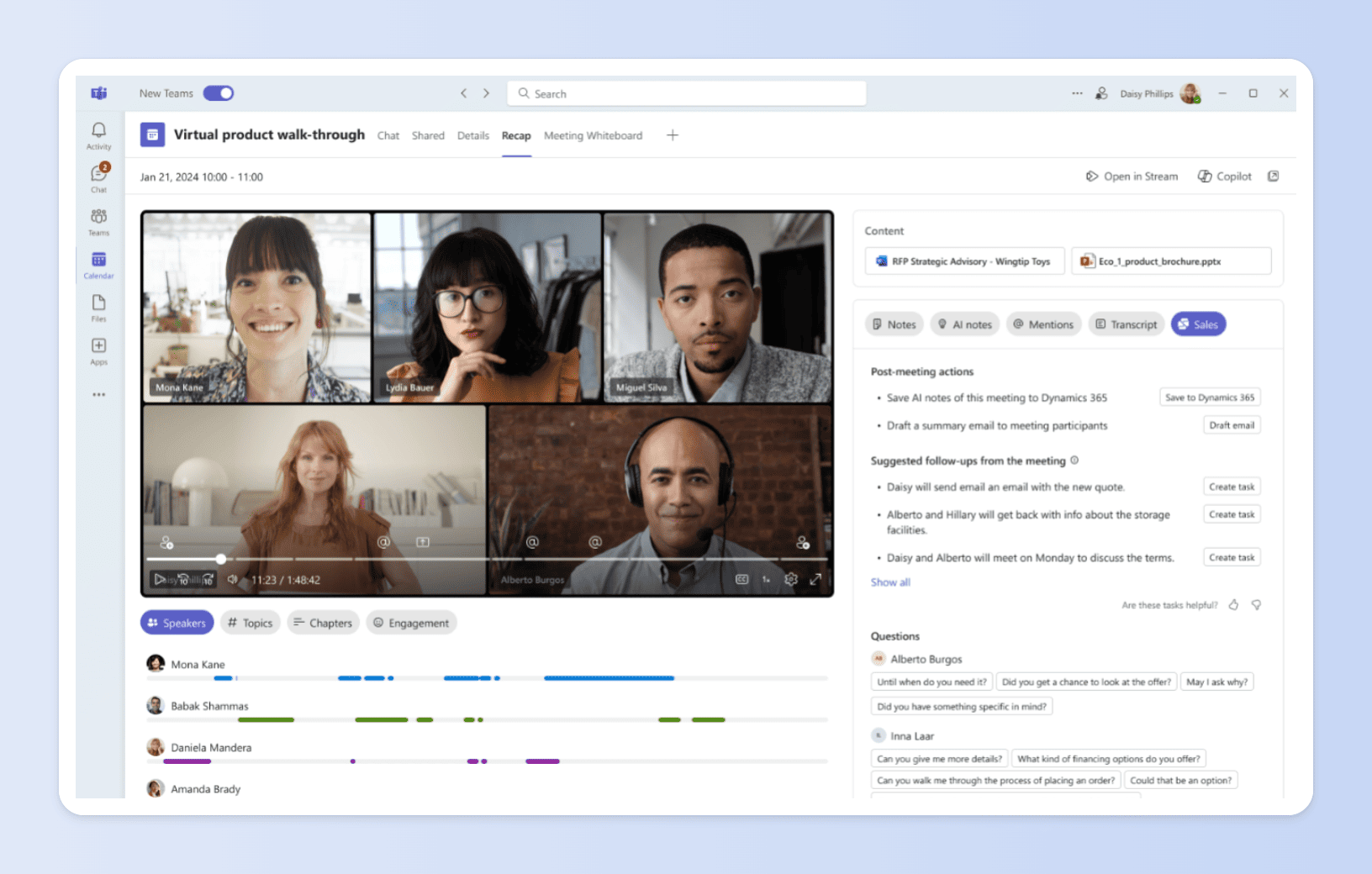Show the Mentions tab
Viewport: 1372px width, 874px height.
pos(1043,324)
